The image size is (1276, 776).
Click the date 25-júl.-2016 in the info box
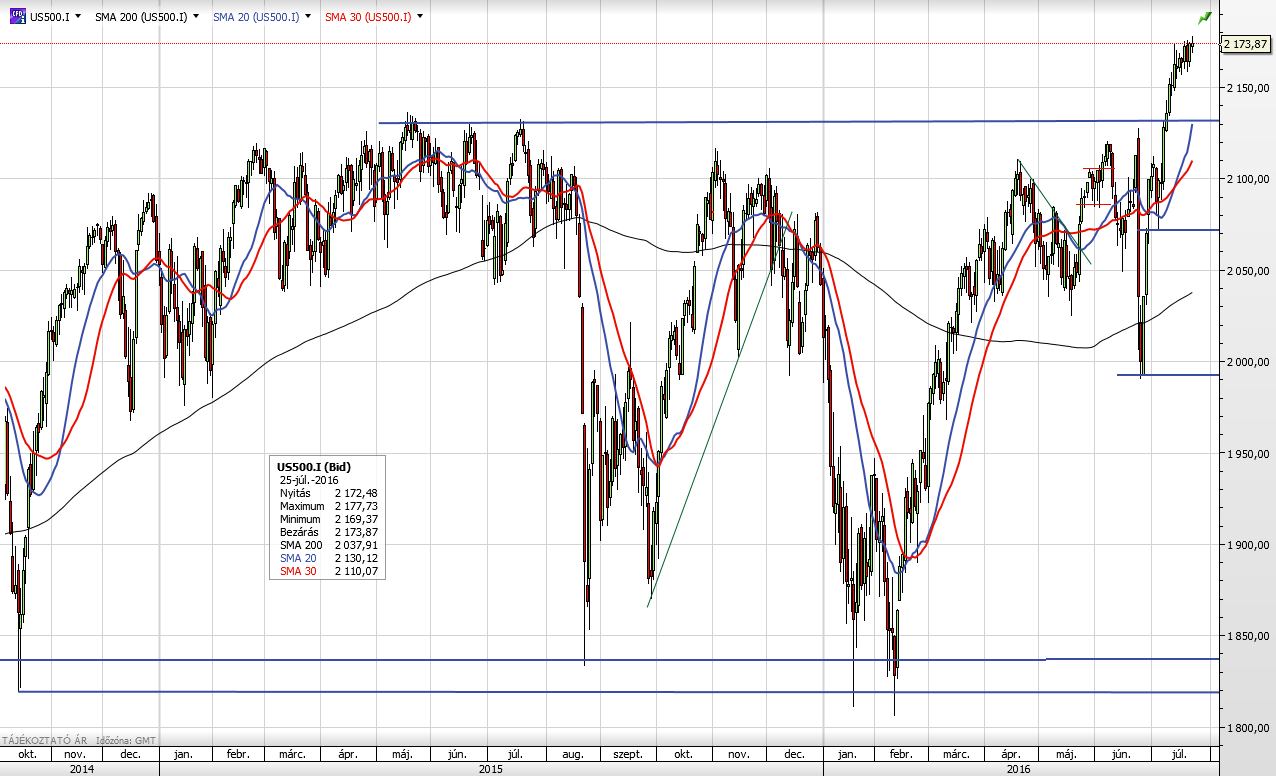click(x=309, y=480)
